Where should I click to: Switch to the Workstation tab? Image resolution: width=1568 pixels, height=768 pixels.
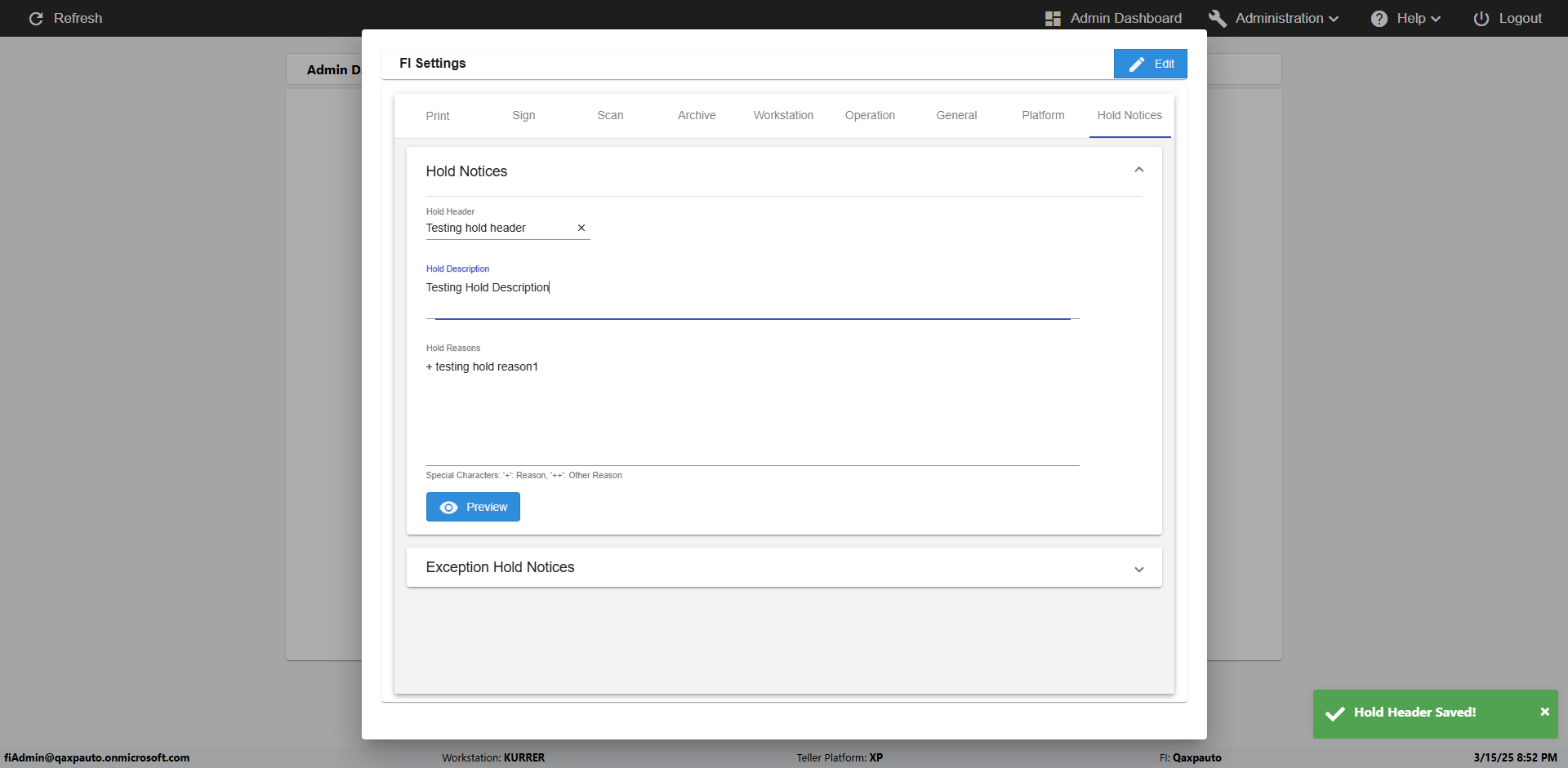point(783,116)
